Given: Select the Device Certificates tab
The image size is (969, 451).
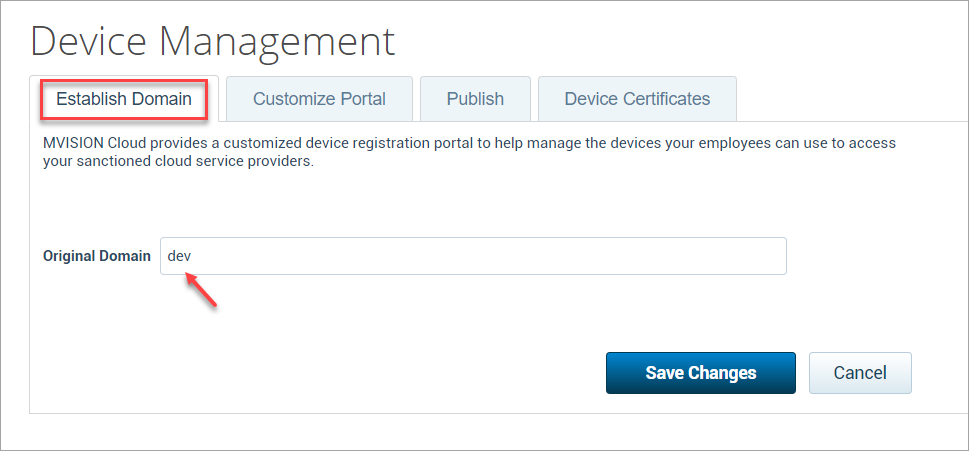Looking at the screenshot, I should [637, 99].
